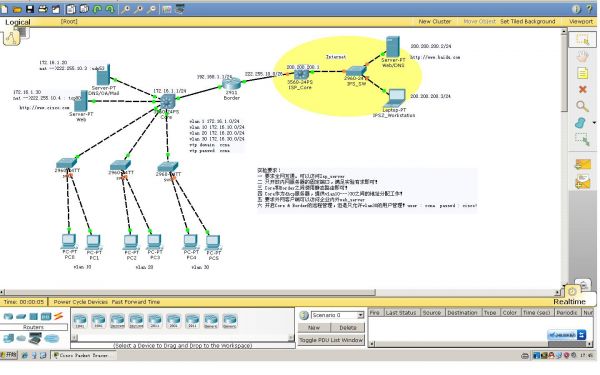600x375 pixels.
Task: Click Power Cycle Devices
Action: (81, 302)
